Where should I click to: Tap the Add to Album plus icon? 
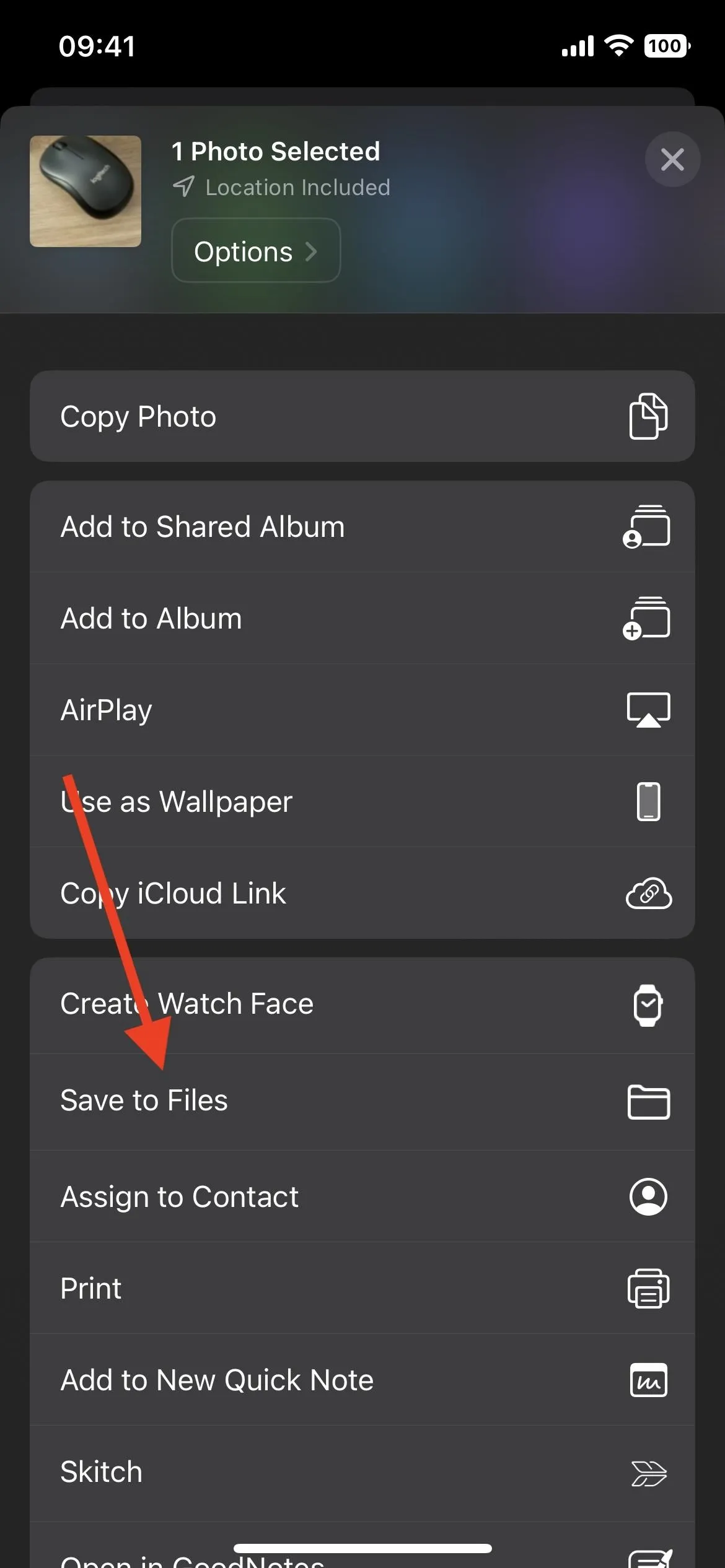coord(646,618)
